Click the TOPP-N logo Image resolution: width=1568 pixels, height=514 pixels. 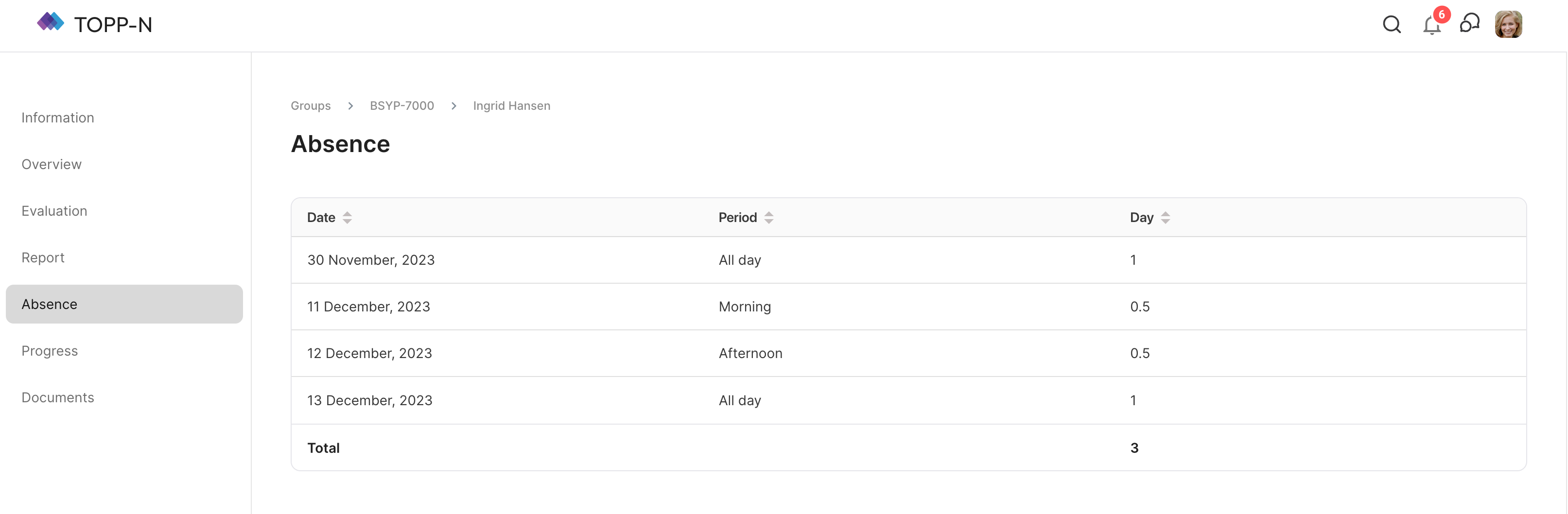coord(94,24)
